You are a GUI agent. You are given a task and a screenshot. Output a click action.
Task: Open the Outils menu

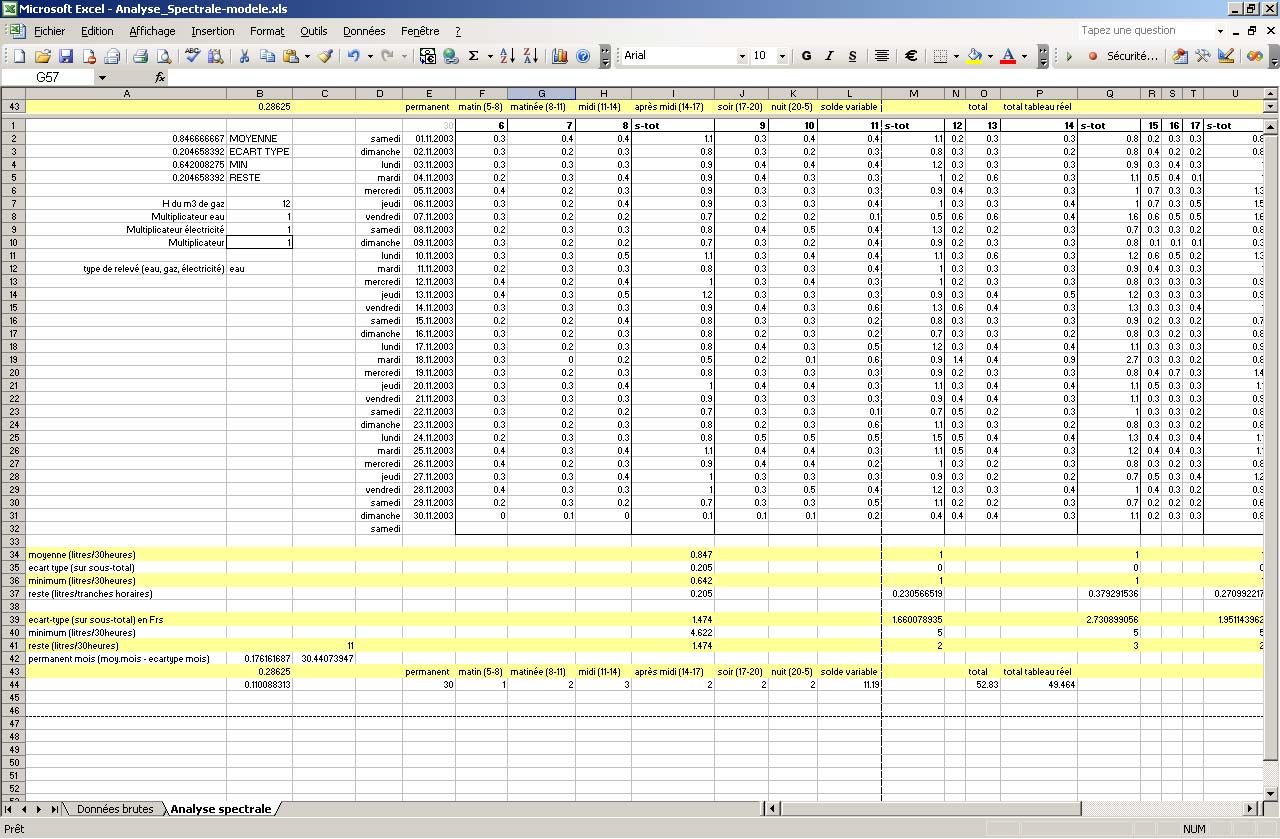(314, 31)
